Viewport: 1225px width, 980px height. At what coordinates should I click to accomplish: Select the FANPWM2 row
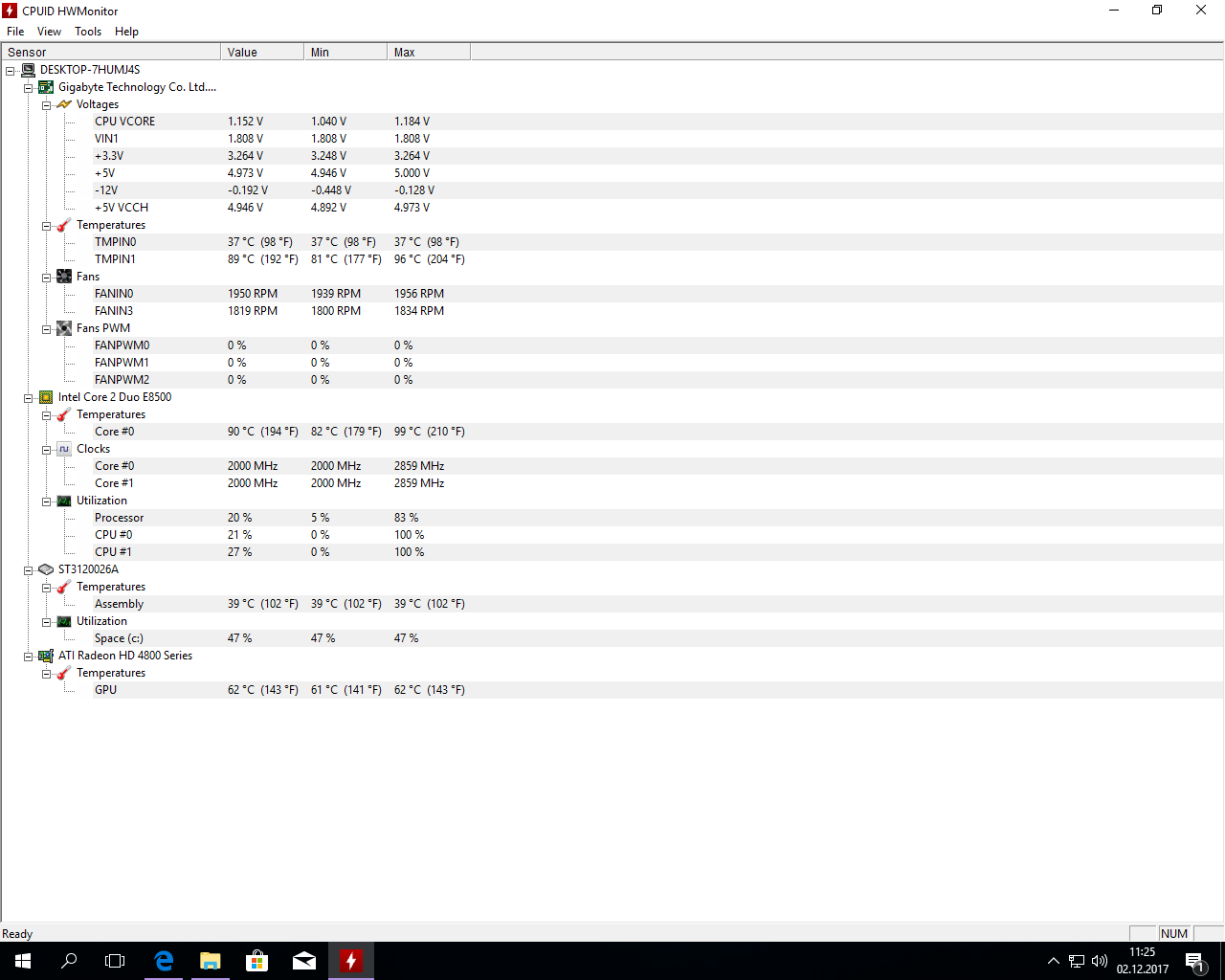click(658, 380)
